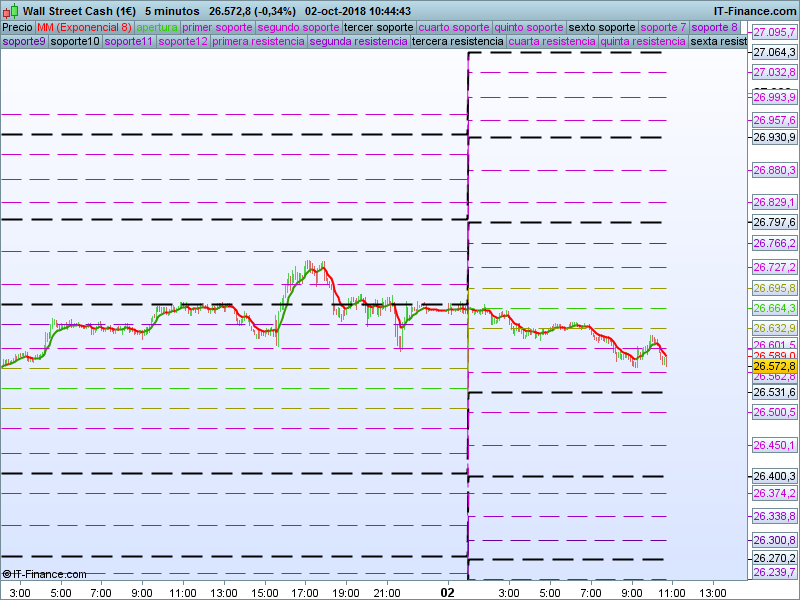Click the 26.400,3 price label
This screenshot has width=800, height=600.
[x=774, y=477]
